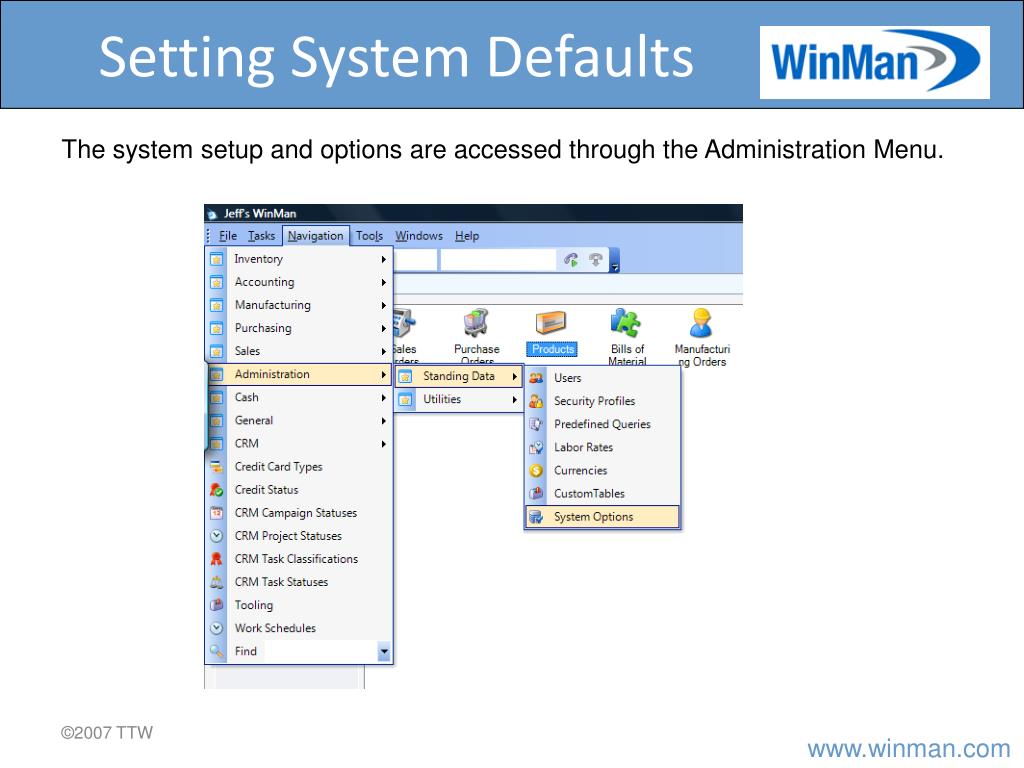Click the green phone call toolbar icon
1024x768 pixels.
(571, 260)
